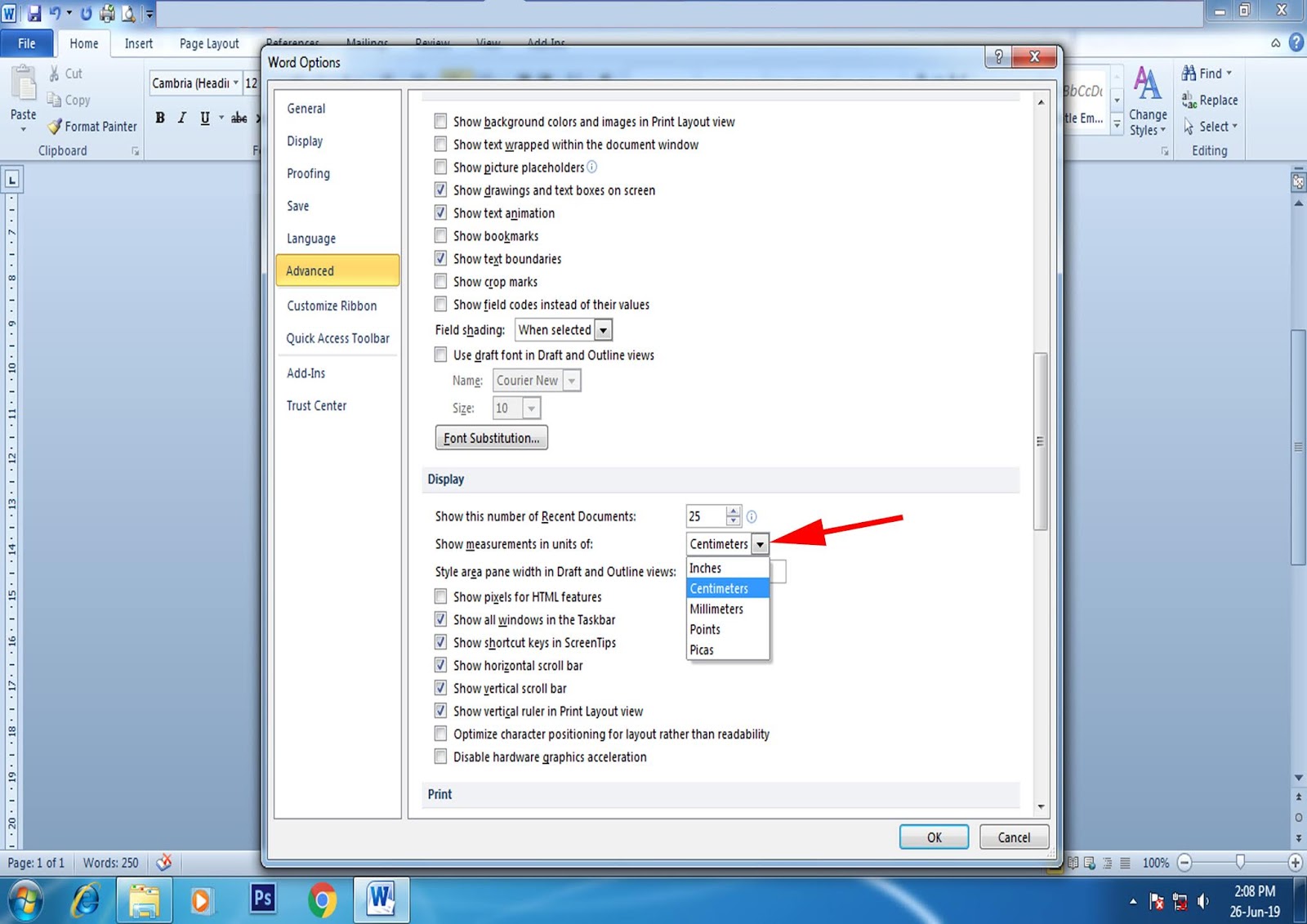Image resolution: width=1307 pixels, height=924 pixels.
Task: Click the Print Preview icon in title bar
Action: tap(129, 13)
